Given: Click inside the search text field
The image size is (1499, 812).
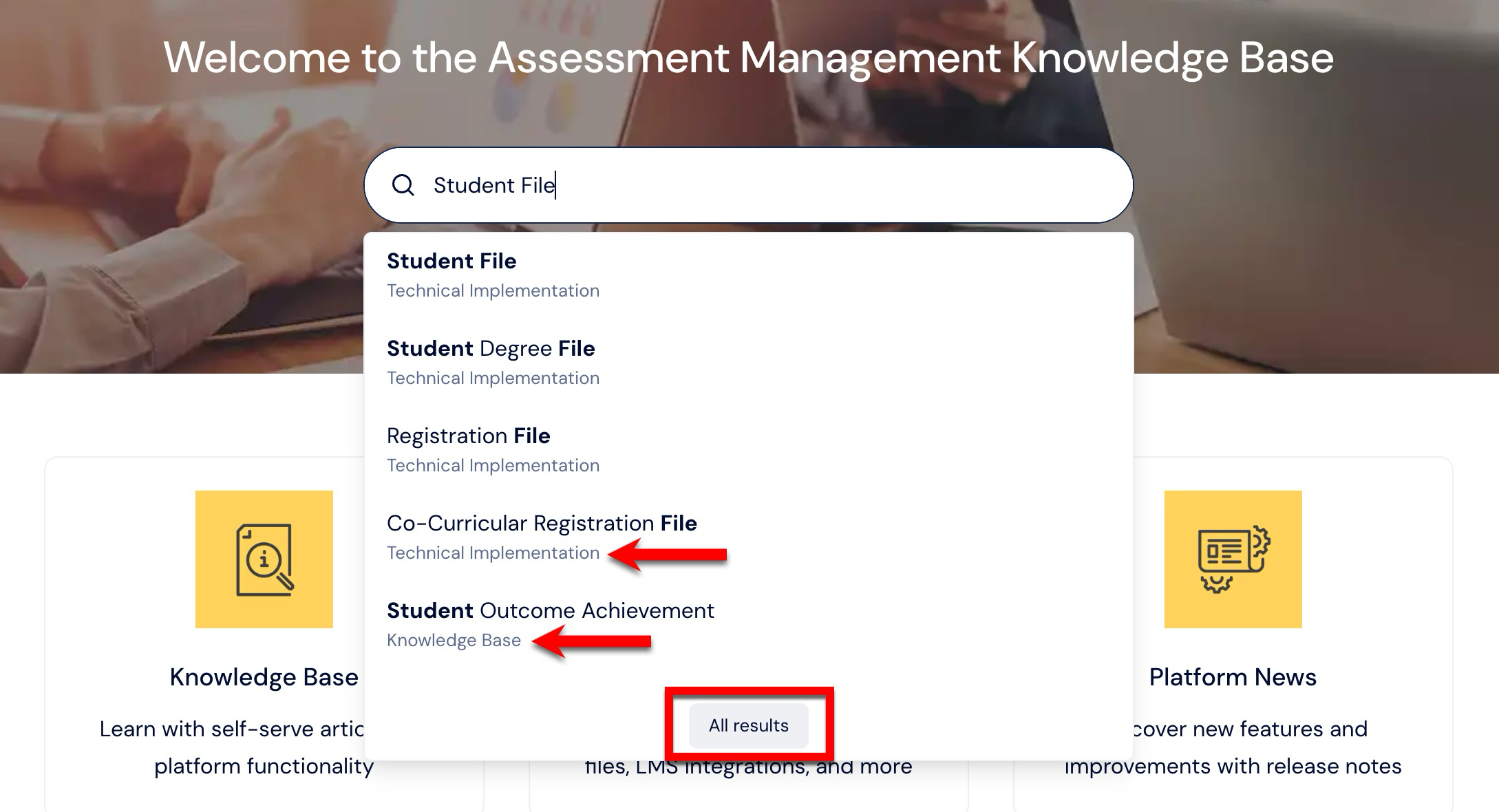Looking at the screenshot, I should click(757, 185).
